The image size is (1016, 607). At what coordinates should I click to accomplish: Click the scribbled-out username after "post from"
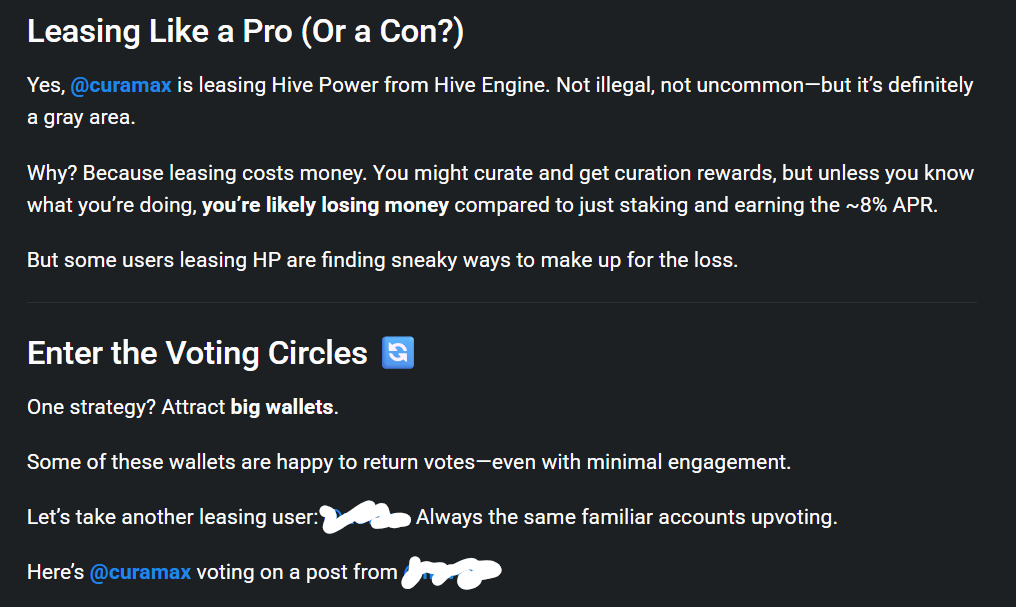(x=452, y=573)
